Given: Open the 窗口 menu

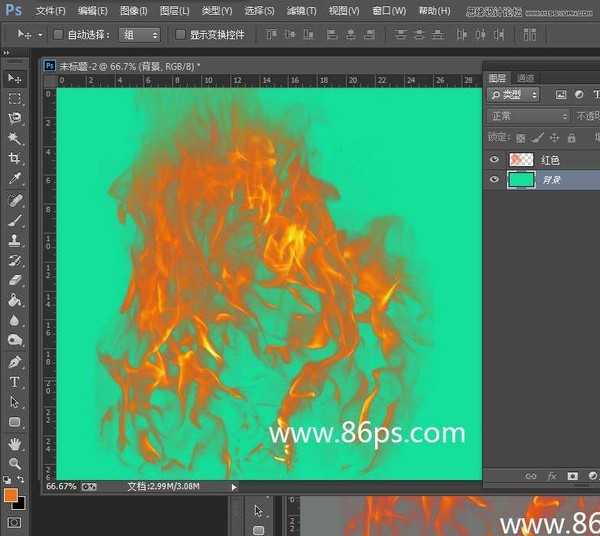Looking at the screenshot, I should pyautogui.click(x=389, y=11).
